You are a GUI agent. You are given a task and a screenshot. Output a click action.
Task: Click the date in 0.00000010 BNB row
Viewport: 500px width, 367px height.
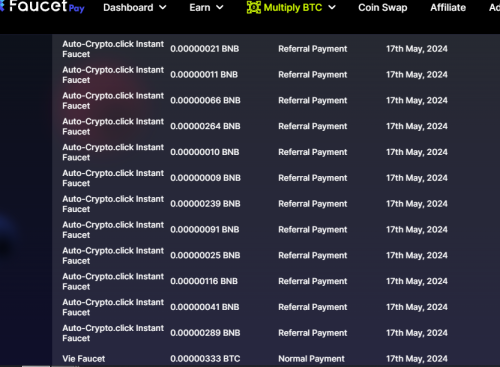417,152
